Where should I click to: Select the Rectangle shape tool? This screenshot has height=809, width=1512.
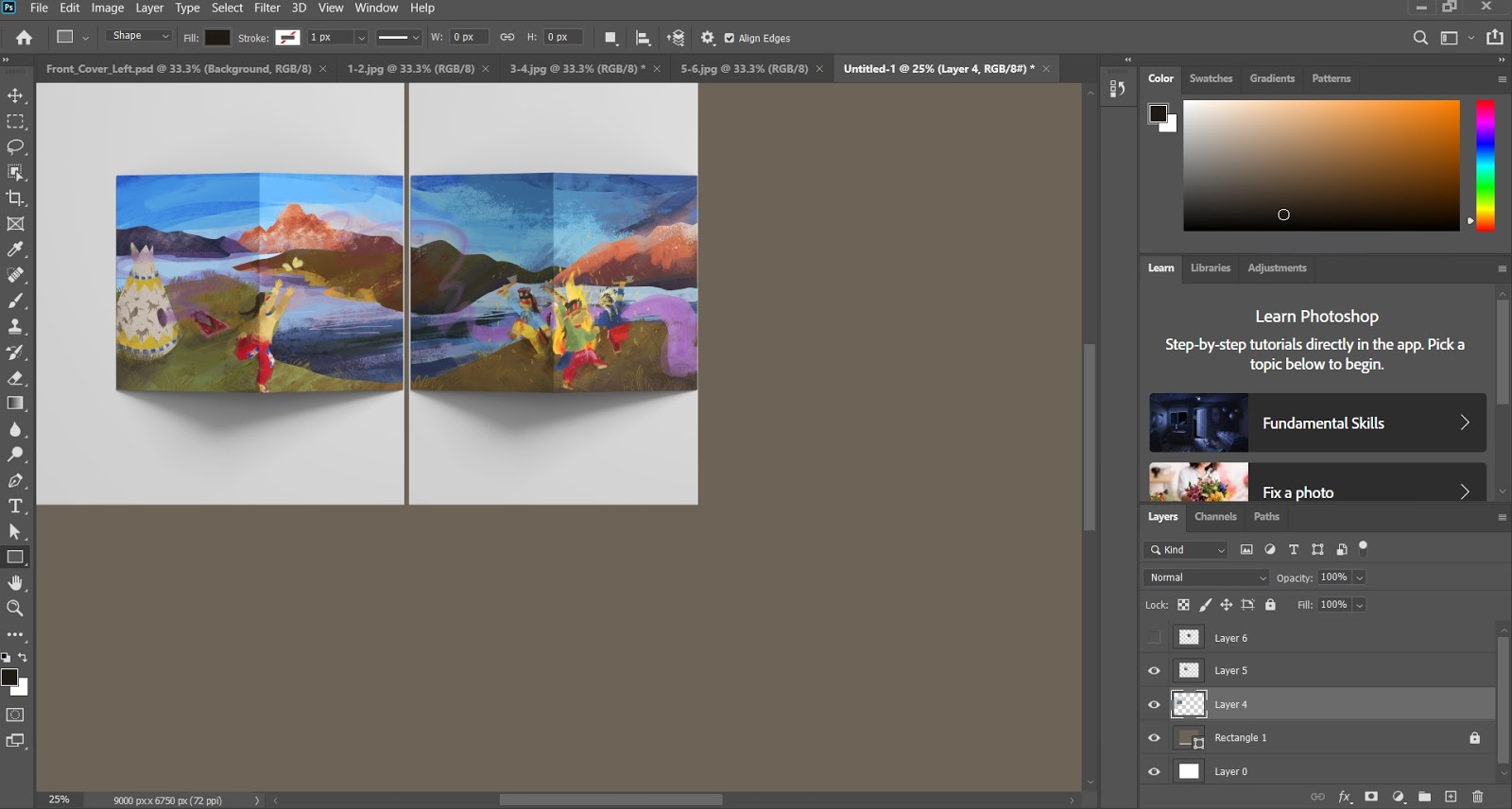tap(15, 557)
